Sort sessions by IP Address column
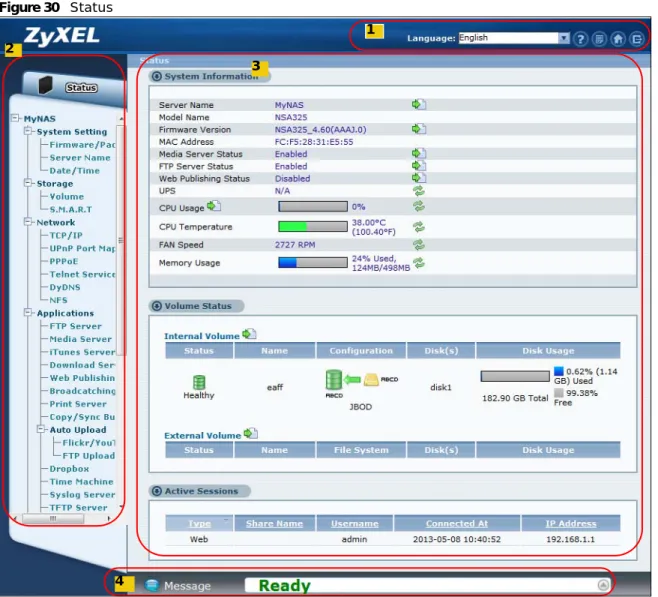Image resolution: width=658 pixels, height=597 pixels. coord(571,524)
